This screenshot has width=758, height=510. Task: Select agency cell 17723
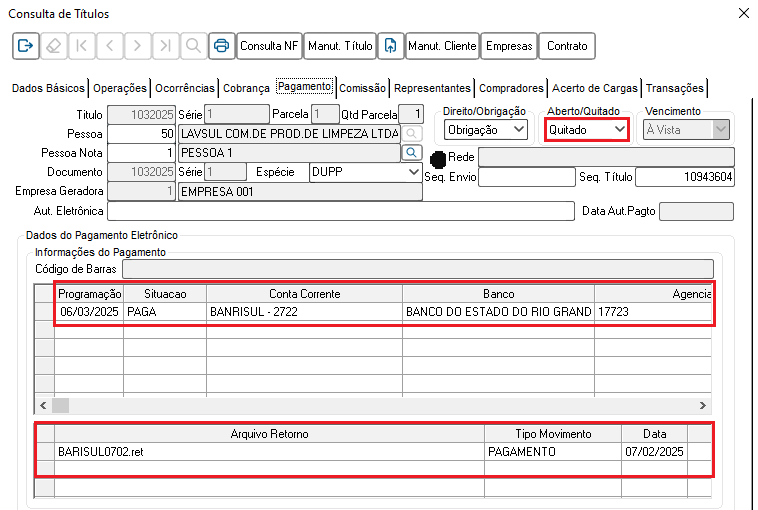point(653,312)
